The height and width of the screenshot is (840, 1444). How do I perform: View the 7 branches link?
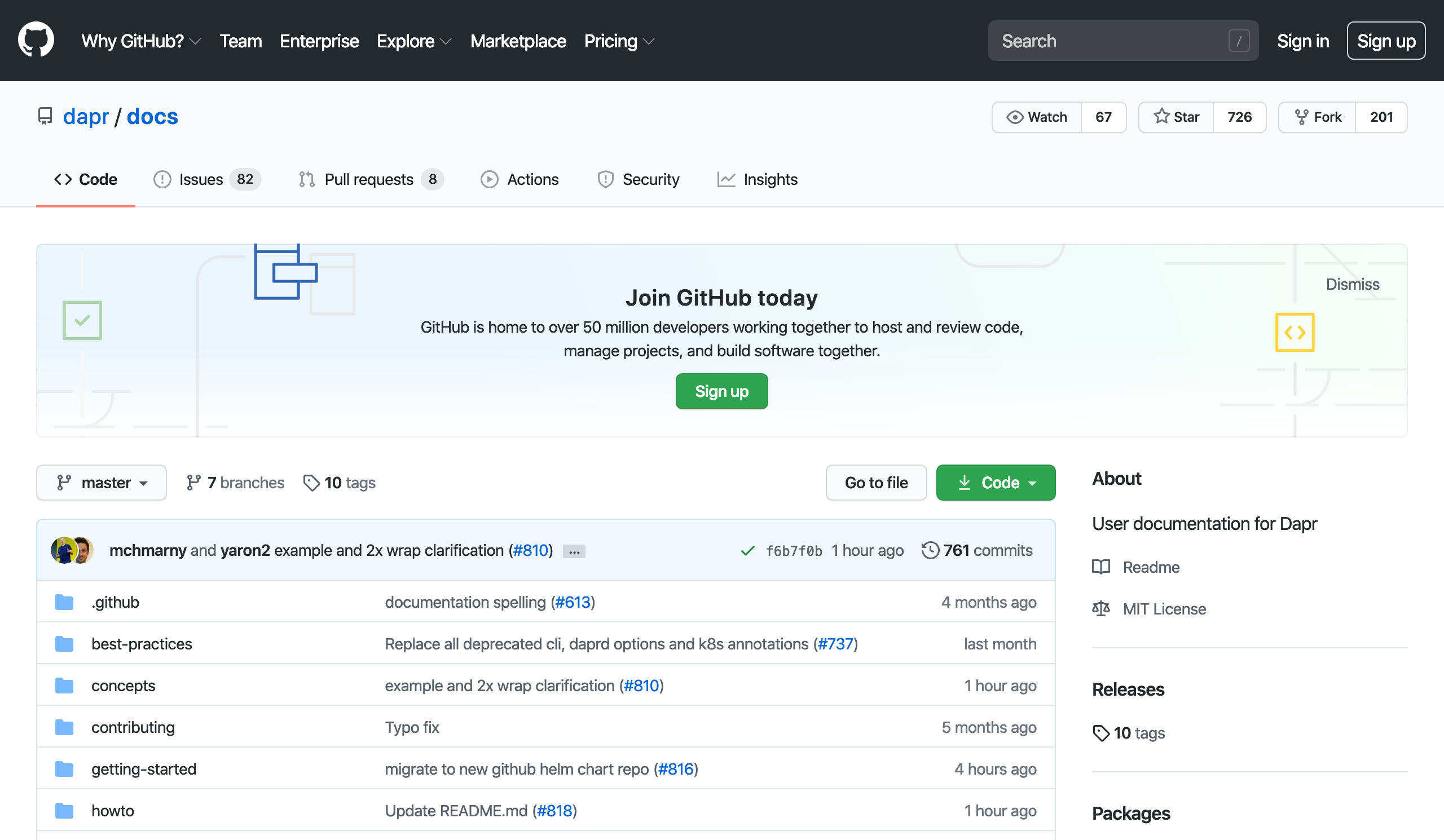[235, 483]
